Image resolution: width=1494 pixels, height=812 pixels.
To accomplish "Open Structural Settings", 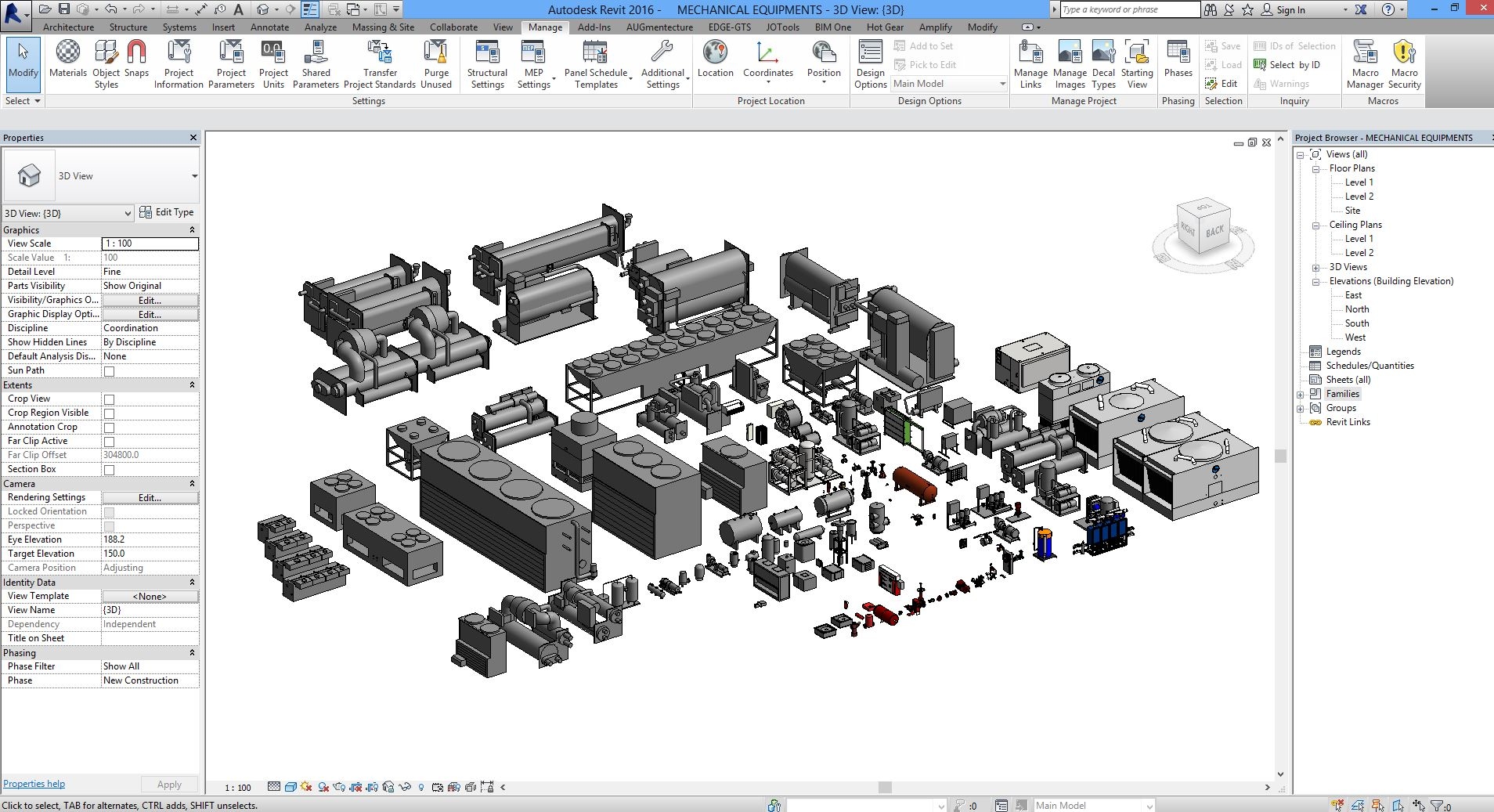I will tap(486, 61).
